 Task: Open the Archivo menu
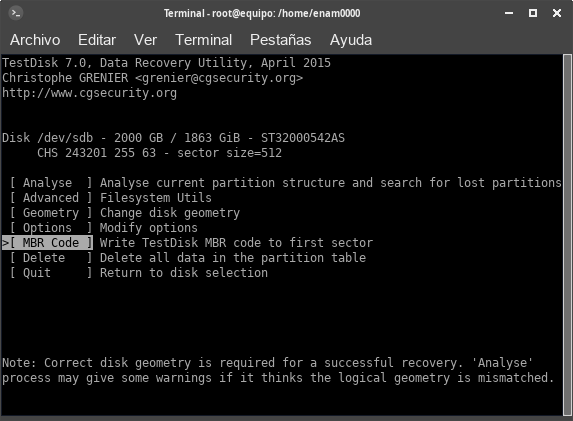35,40
